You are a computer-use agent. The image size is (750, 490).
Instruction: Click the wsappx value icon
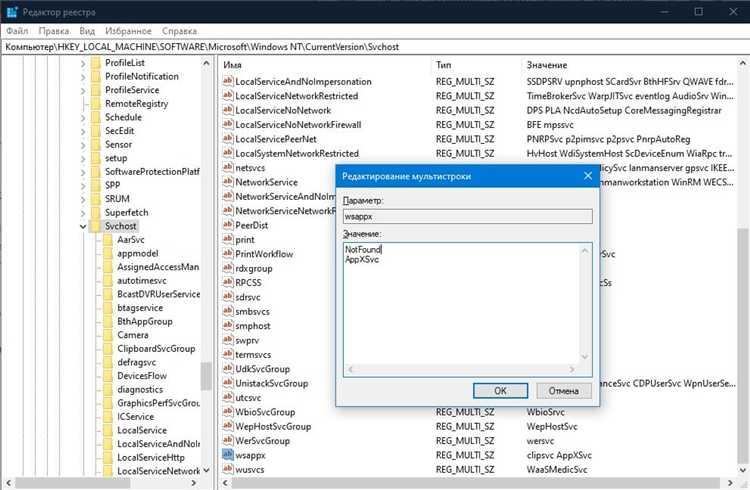(228, 455)
